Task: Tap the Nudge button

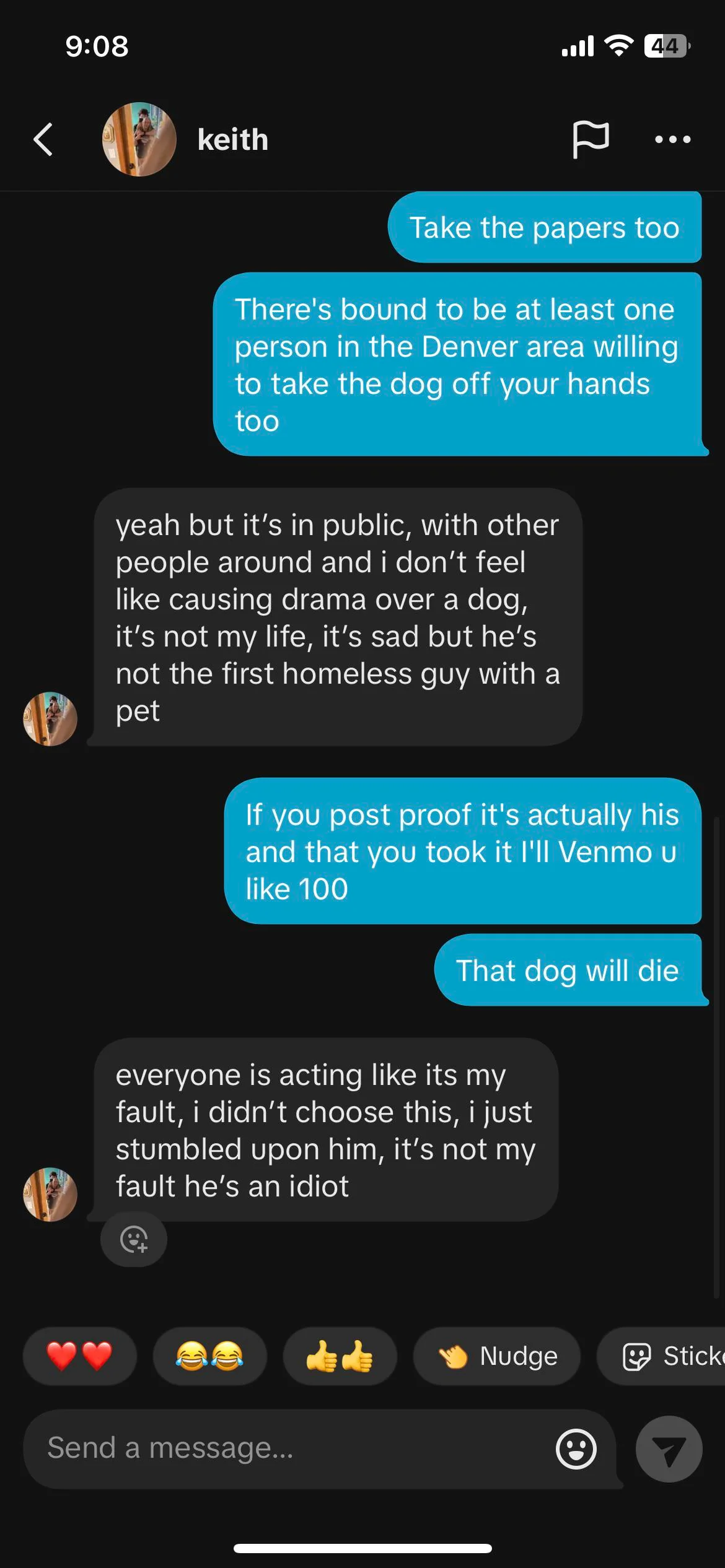Action: (x=497, y=1356)
